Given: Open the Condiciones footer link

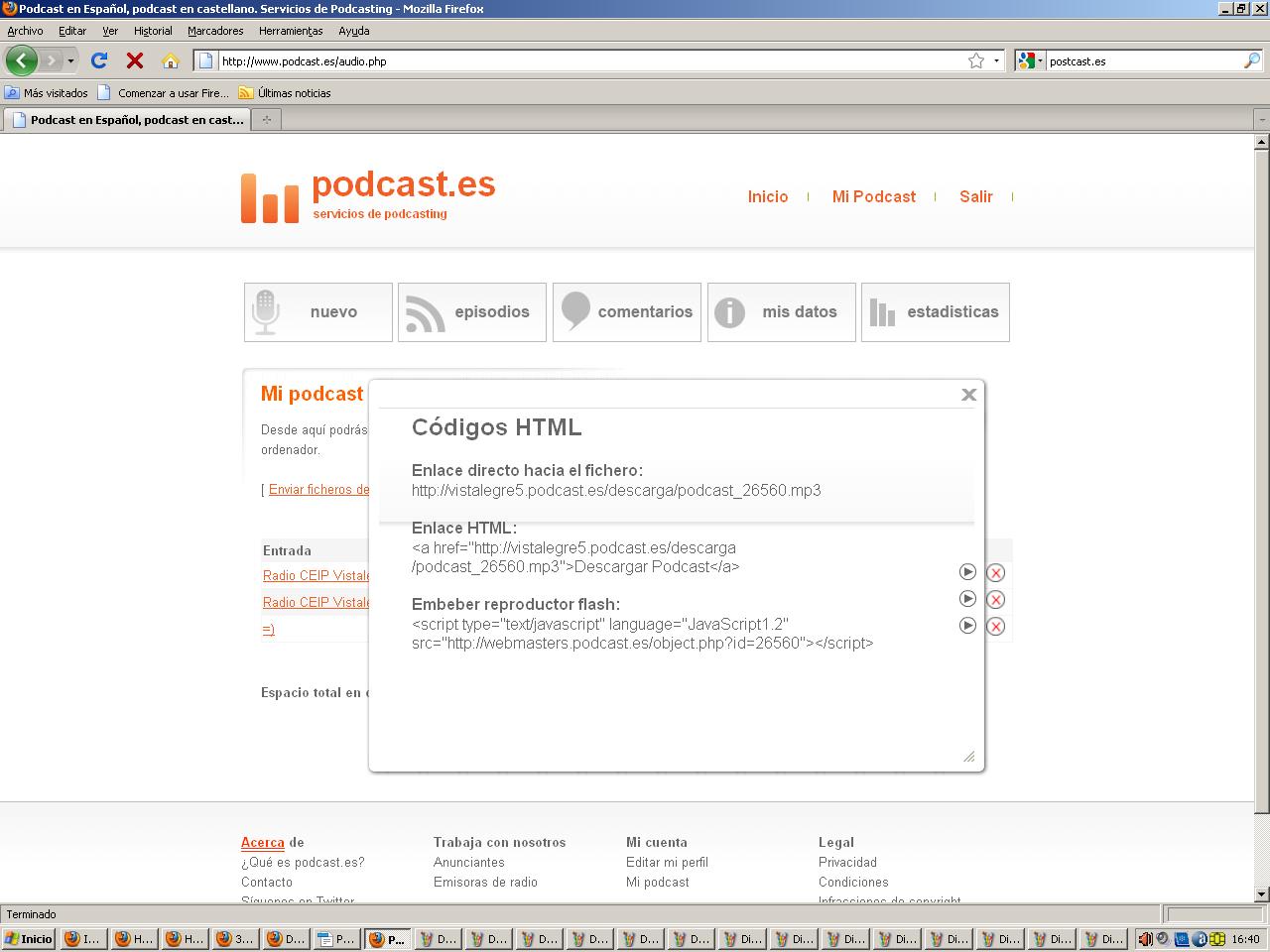Looking at the screenshot, I should 853,883.
